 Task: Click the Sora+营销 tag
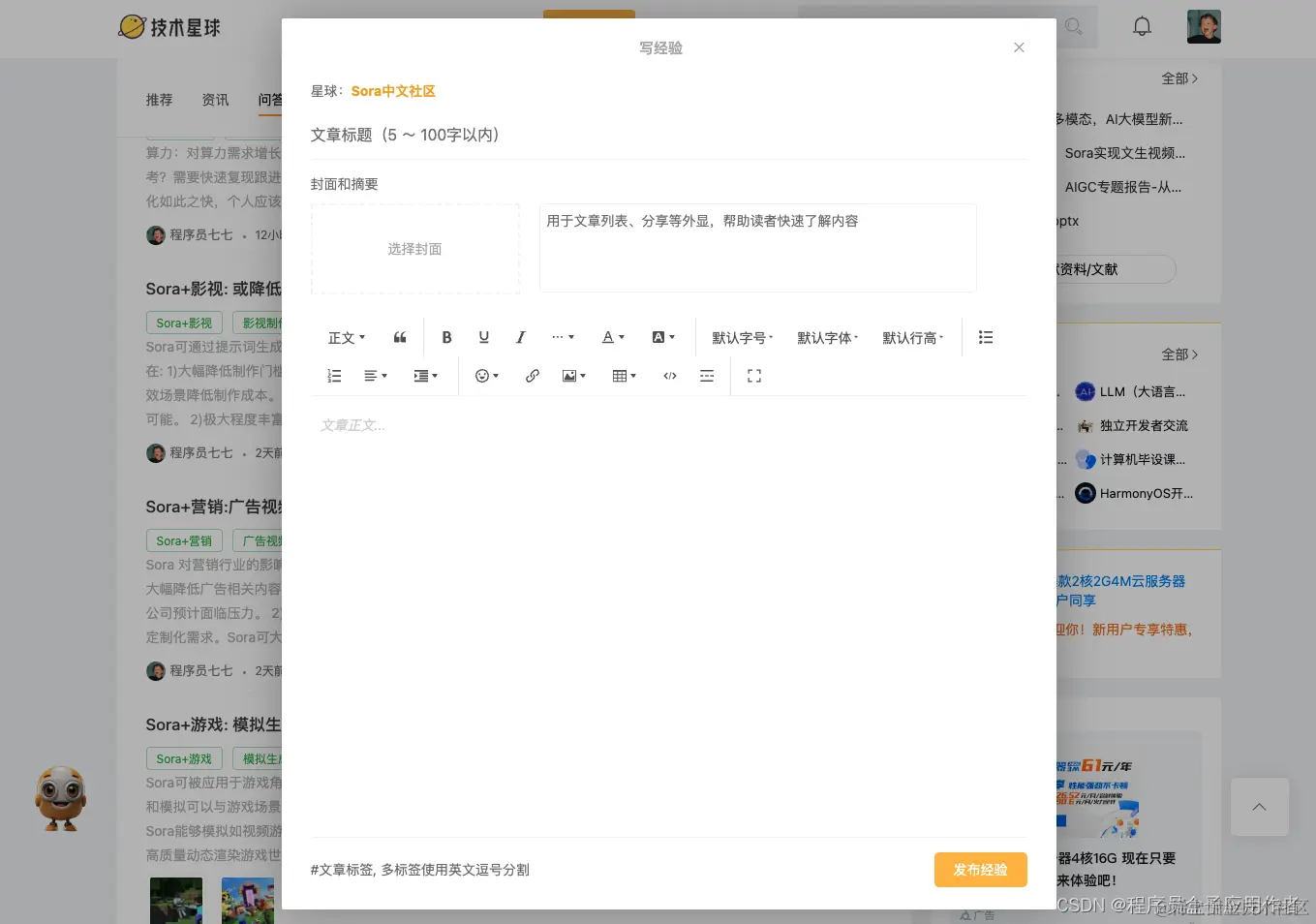tap(184, 540)
